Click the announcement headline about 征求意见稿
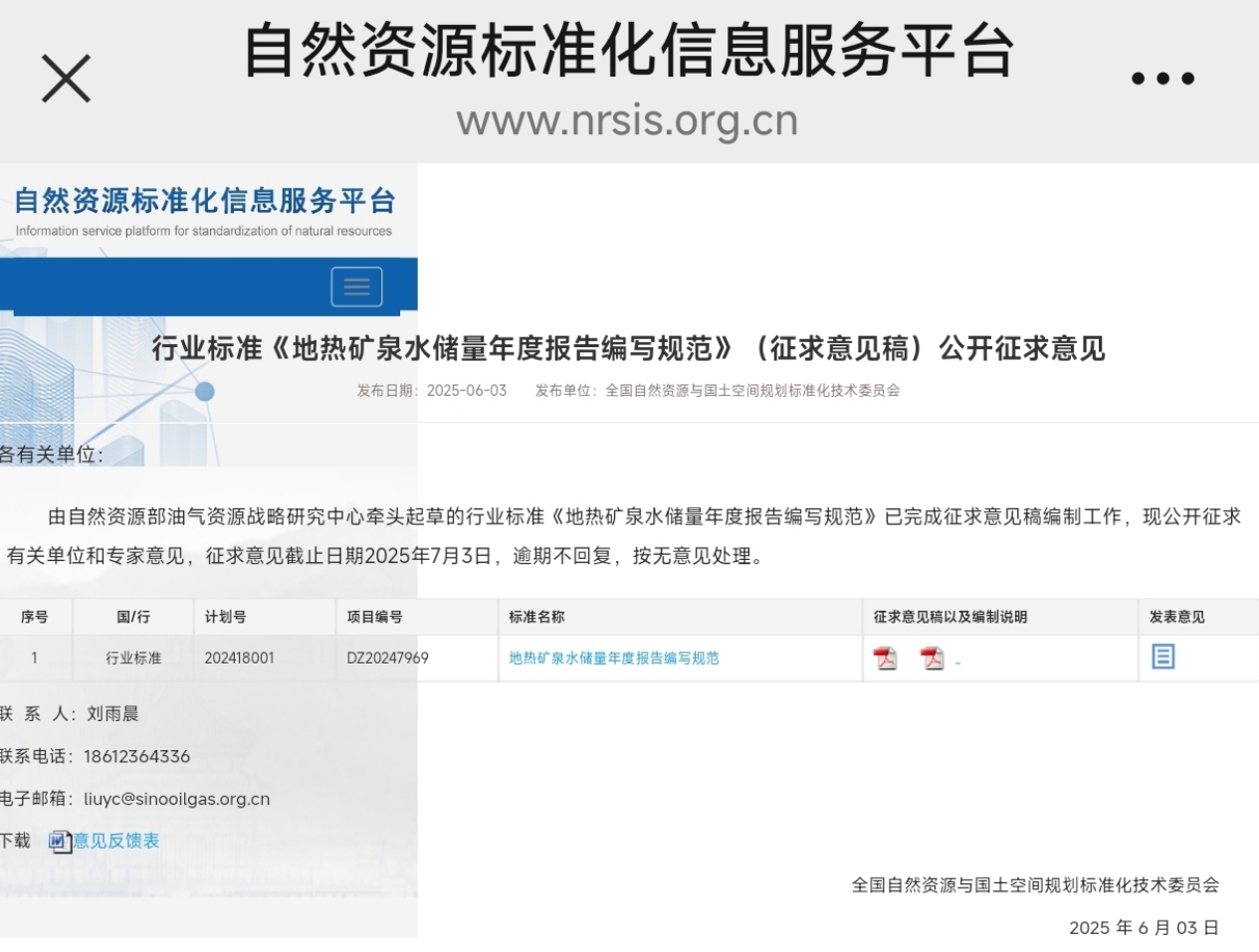 click(x=628, y=348)
